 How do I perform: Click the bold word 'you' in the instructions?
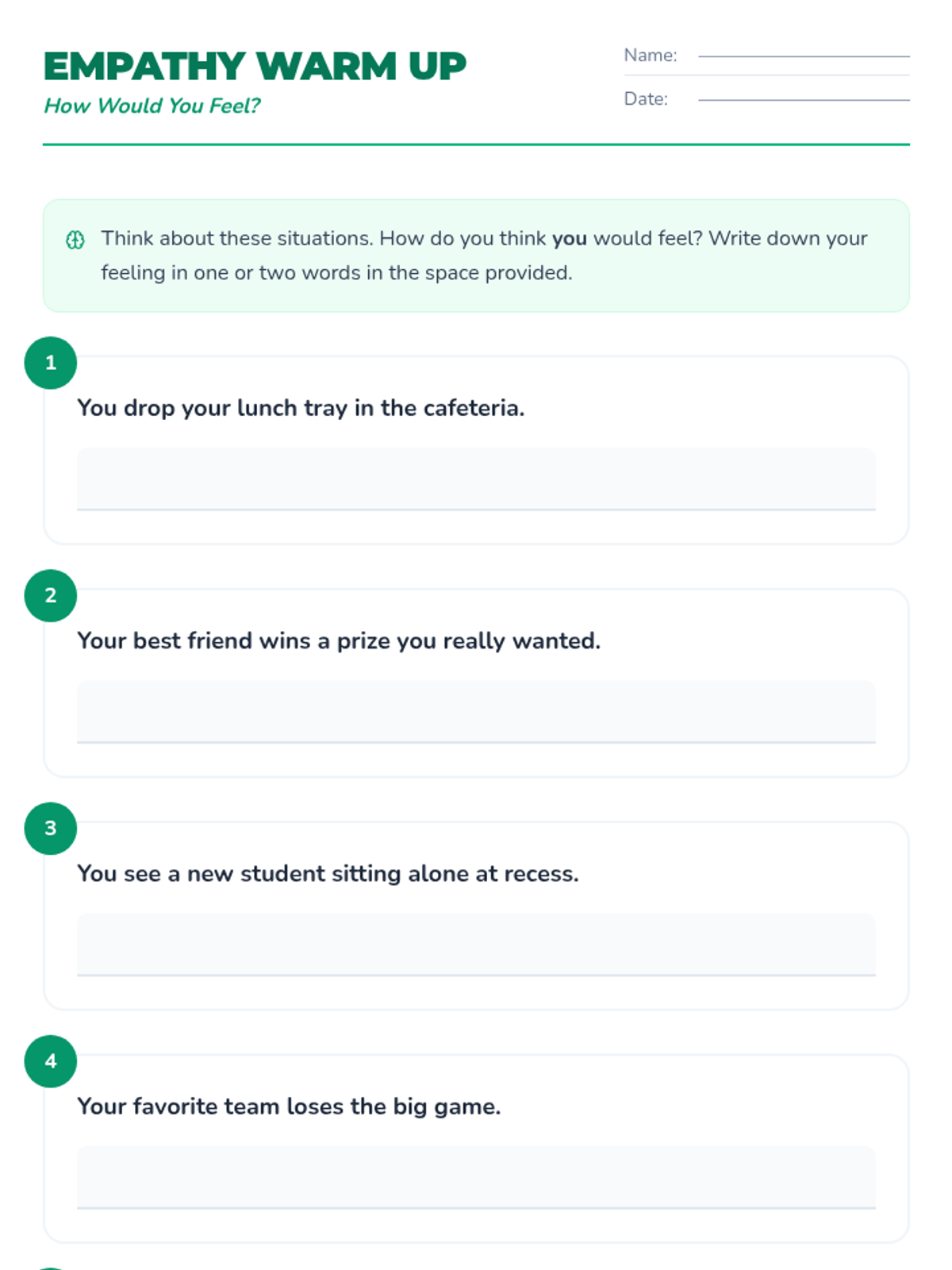570,238
